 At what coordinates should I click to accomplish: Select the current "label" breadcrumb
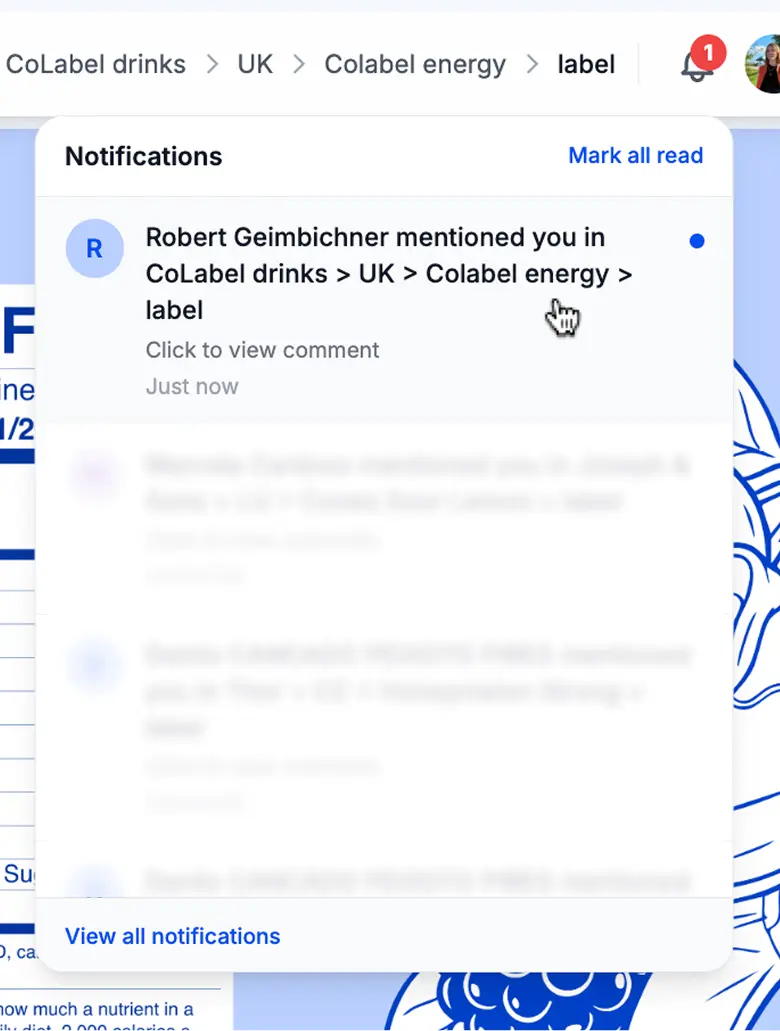point(586,65)
